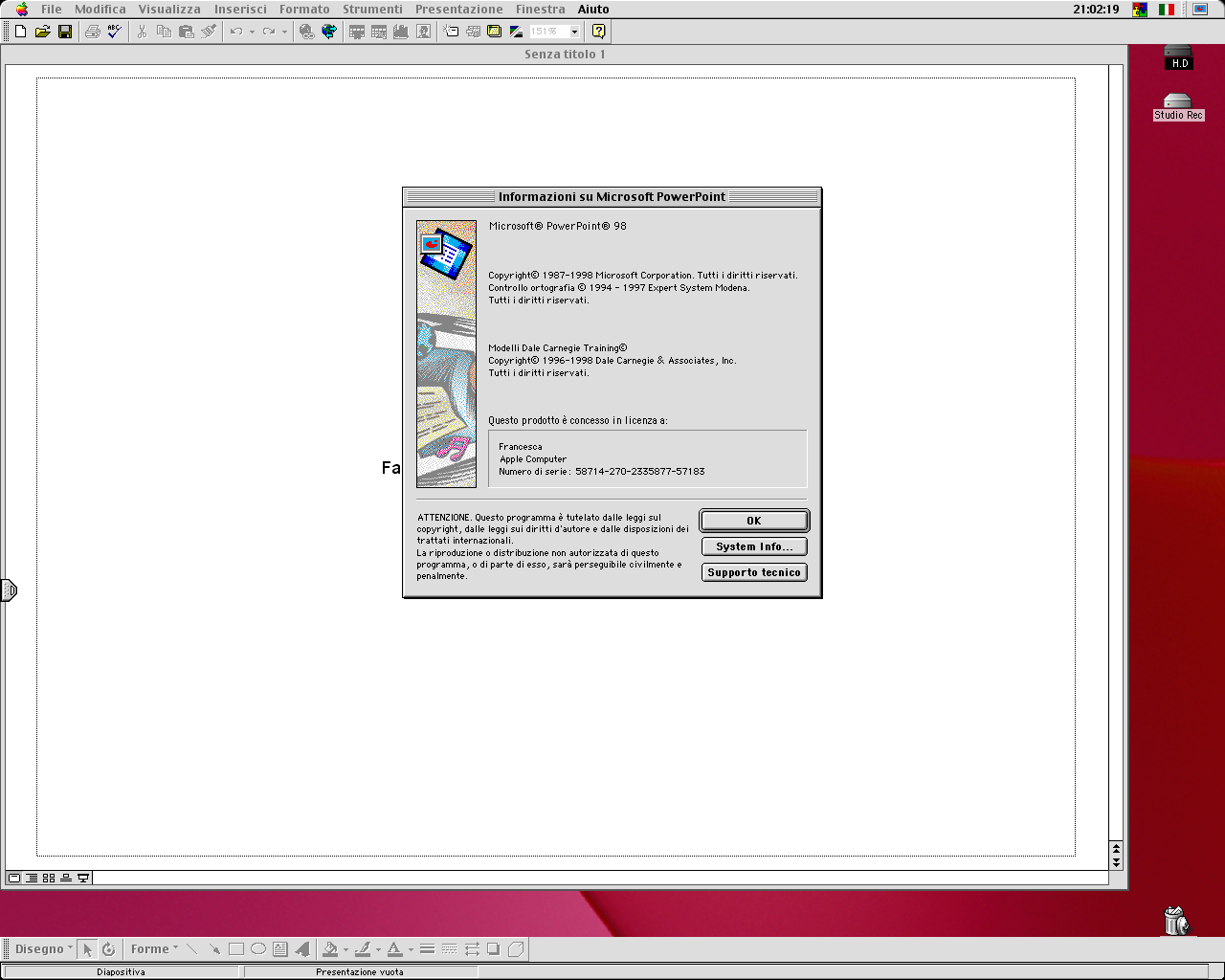Select the Free Rotate tool
Image resolution: width=1225 pixels, height=980 pixels.
[x=108, y=949]
